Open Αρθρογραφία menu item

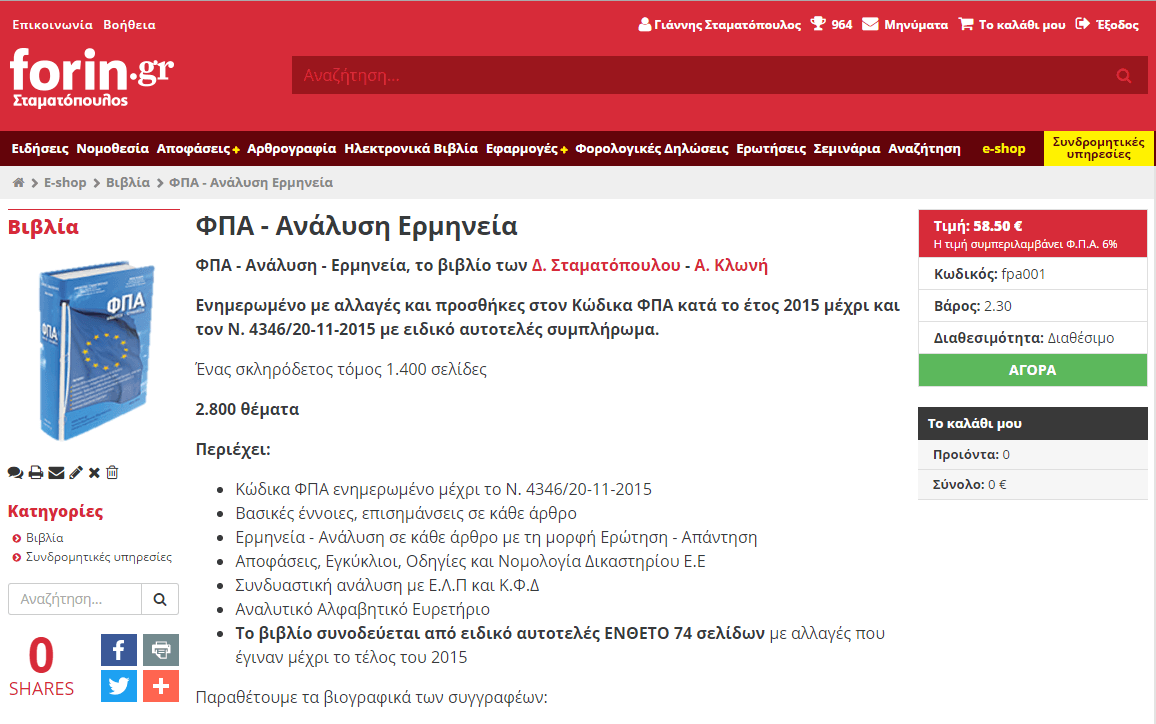click(291, 148)
